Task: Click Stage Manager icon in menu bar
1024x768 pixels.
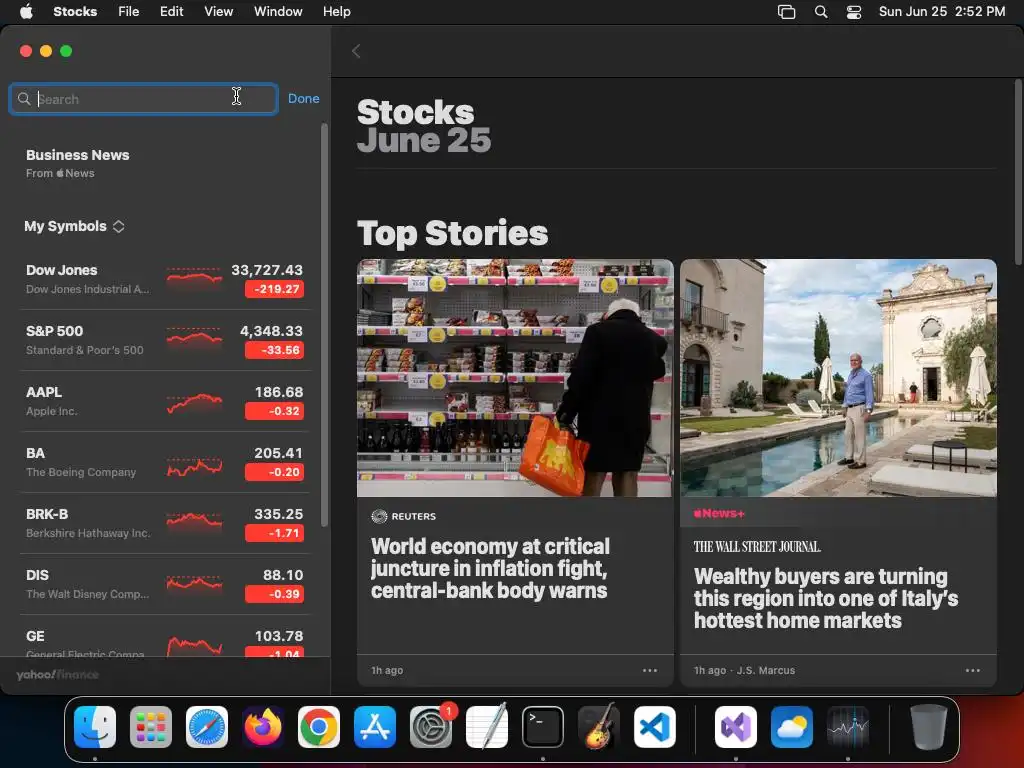Action: 786,12
